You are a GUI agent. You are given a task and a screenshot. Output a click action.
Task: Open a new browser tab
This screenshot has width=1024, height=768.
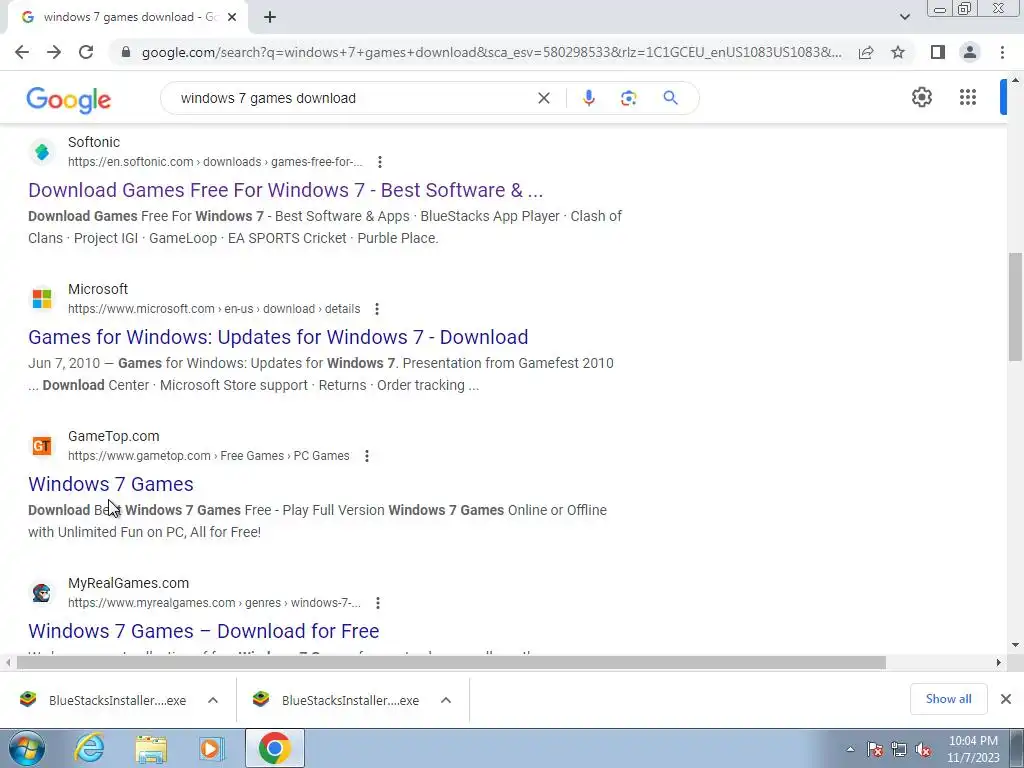(x=270, y=17)
